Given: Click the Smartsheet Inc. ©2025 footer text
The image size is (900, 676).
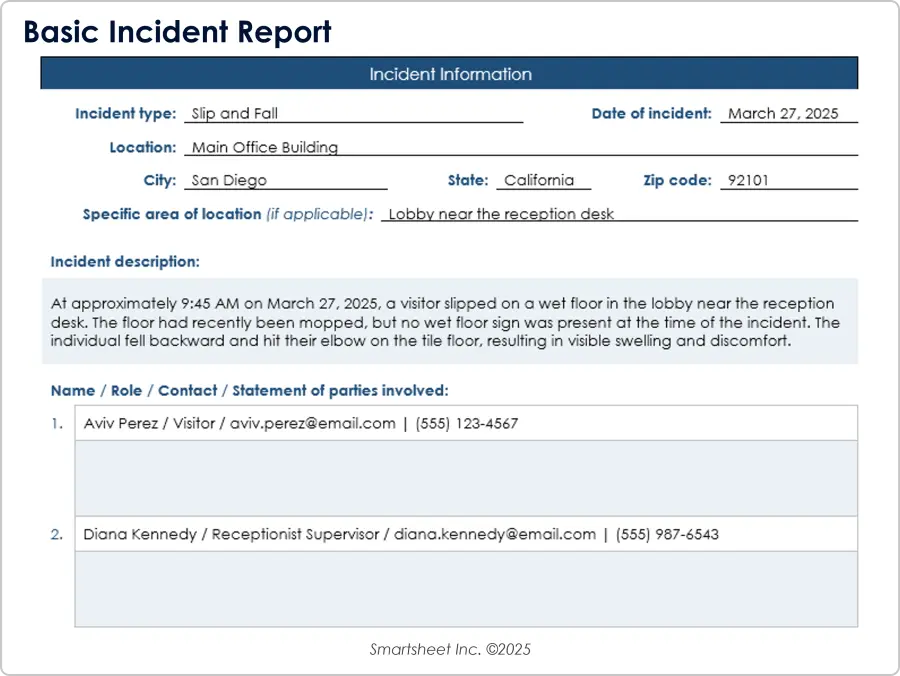Looking at the screenshot, I should coord(450,649).
